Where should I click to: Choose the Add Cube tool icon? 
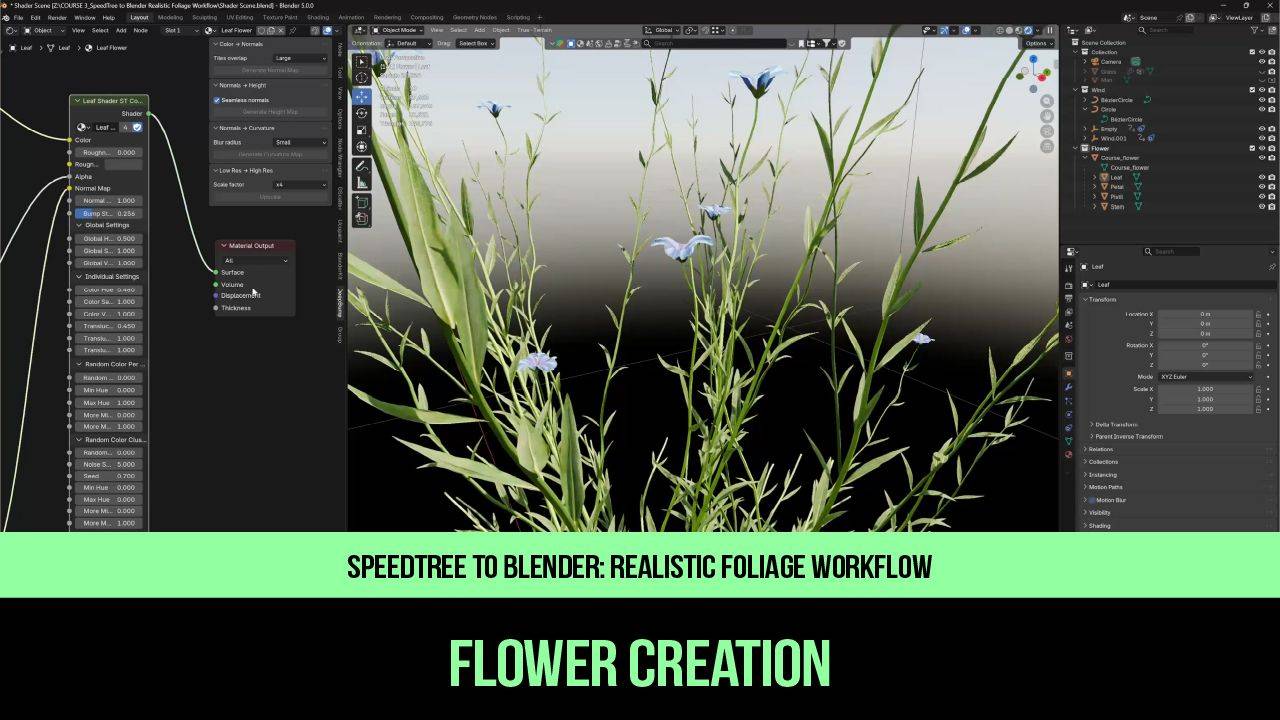[361, 202]
